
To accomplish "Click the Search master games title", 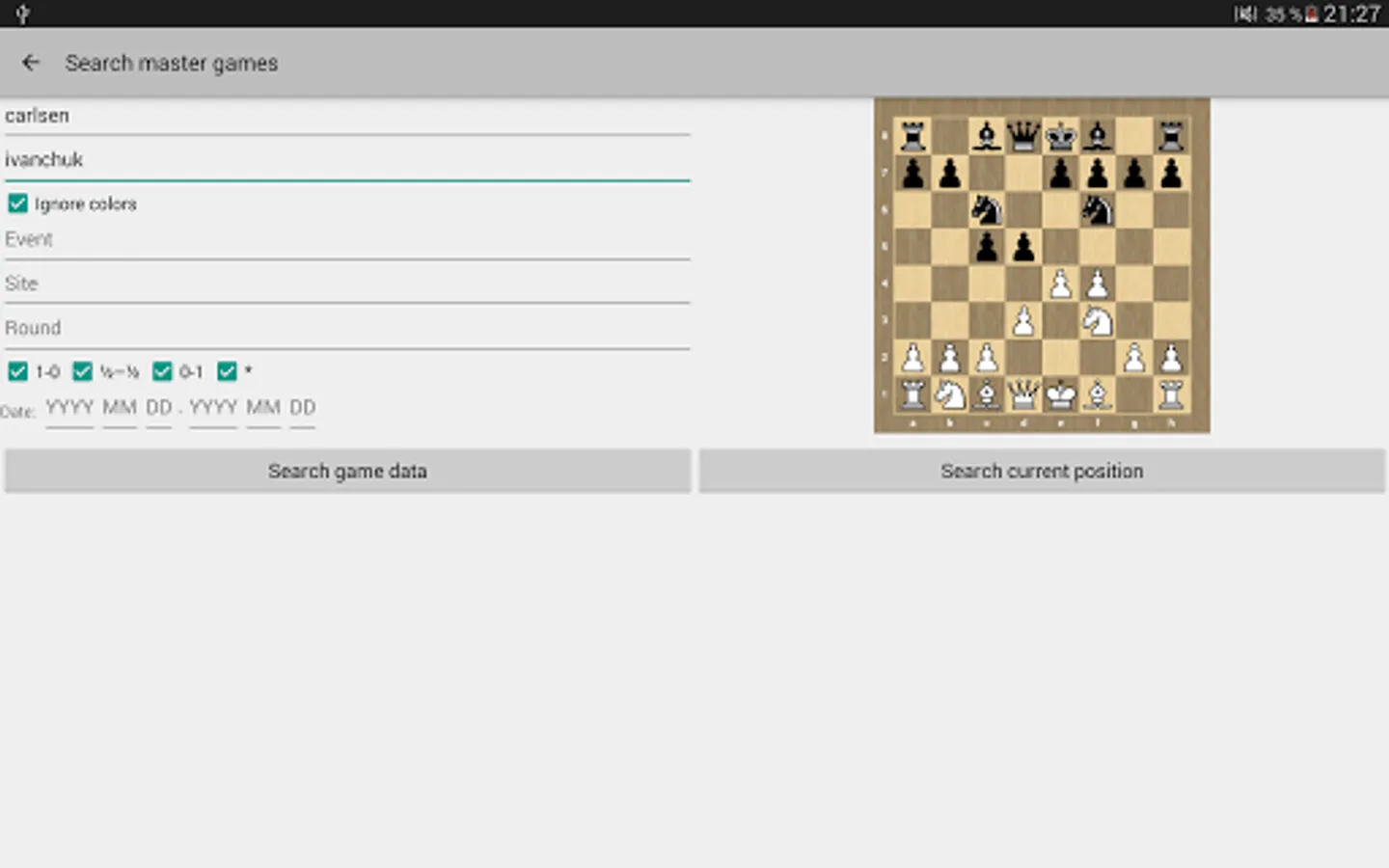I will tap(172, 64).
